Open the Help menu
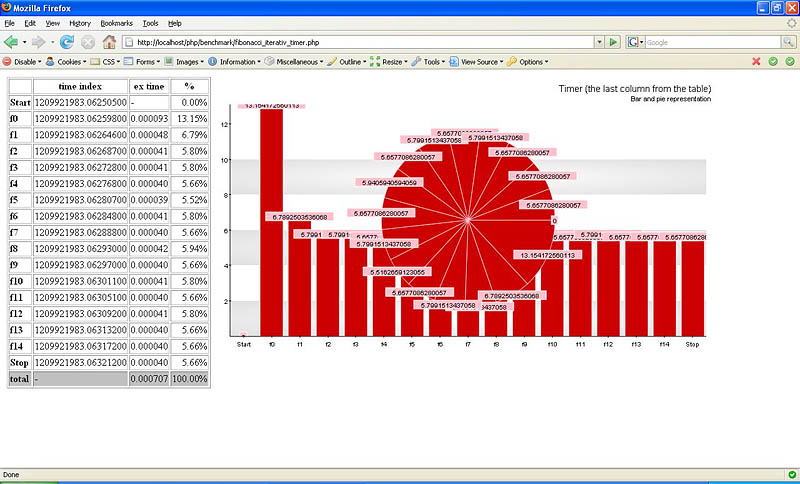Image resolution: width=800 pixels, height=484 pixels. pos(175,23)
